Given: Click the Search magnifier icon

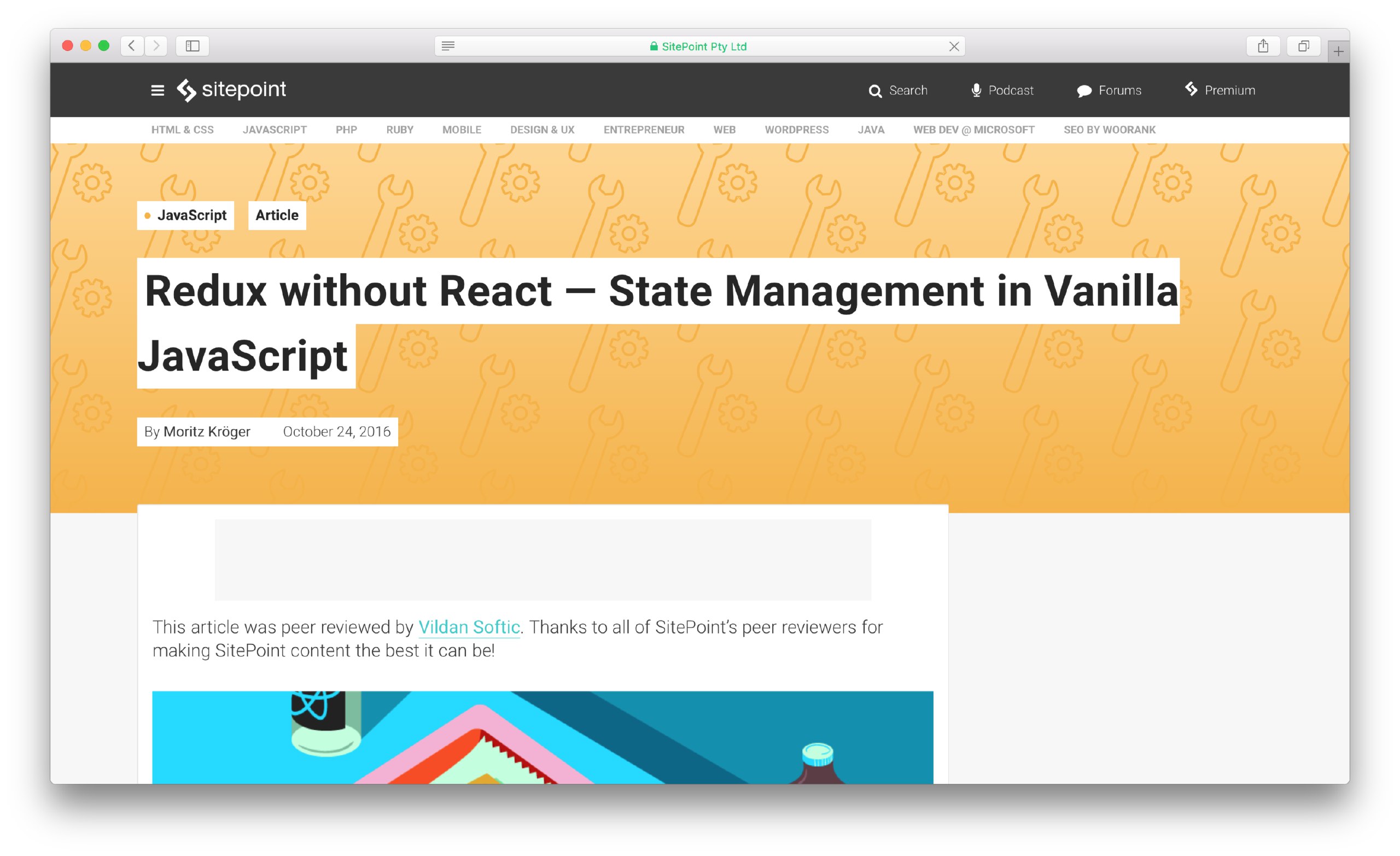Looking at the screenshot, I should coord(875,91).
